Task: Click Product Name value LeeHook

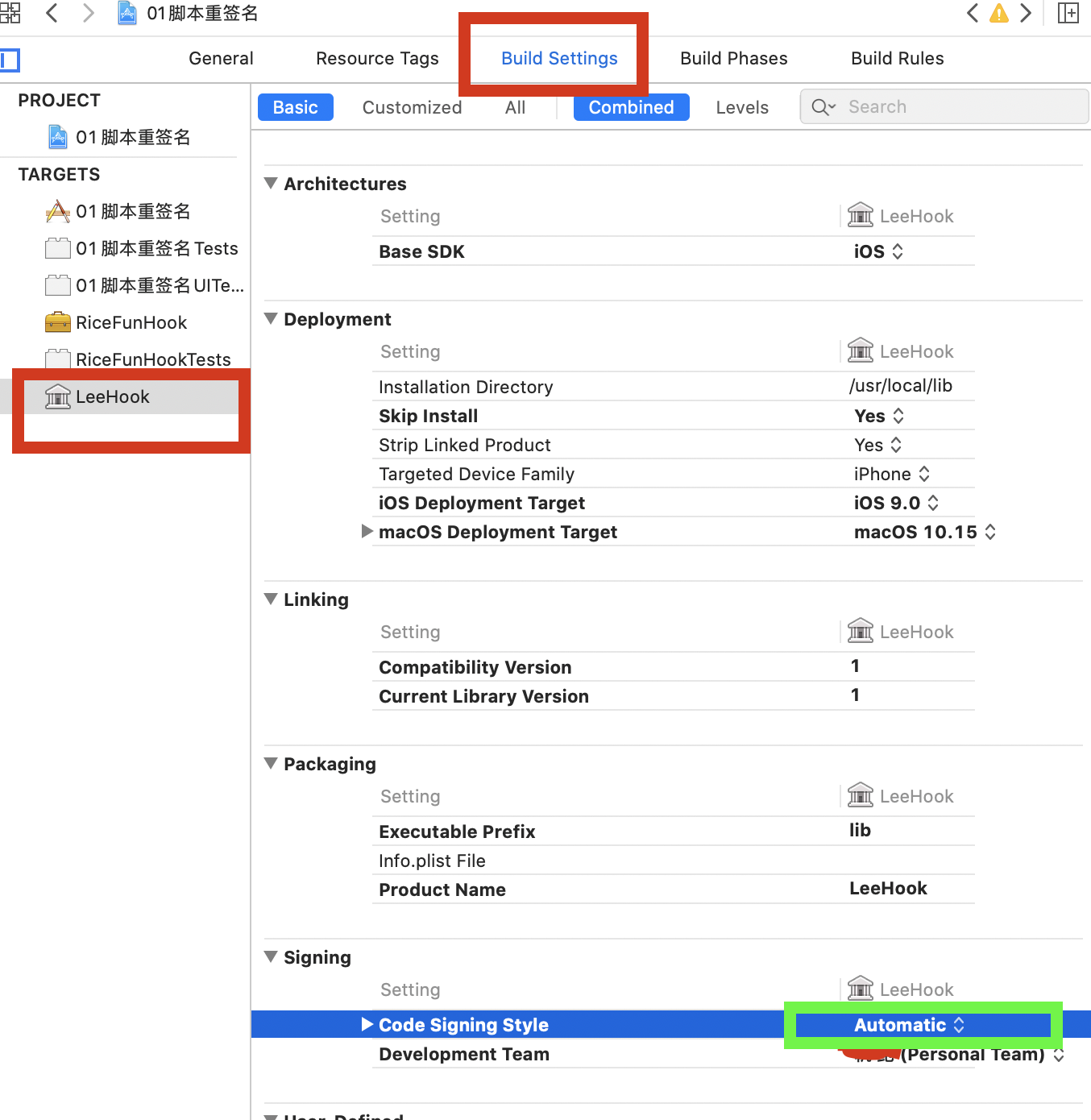Action: [x=888, y=888]
